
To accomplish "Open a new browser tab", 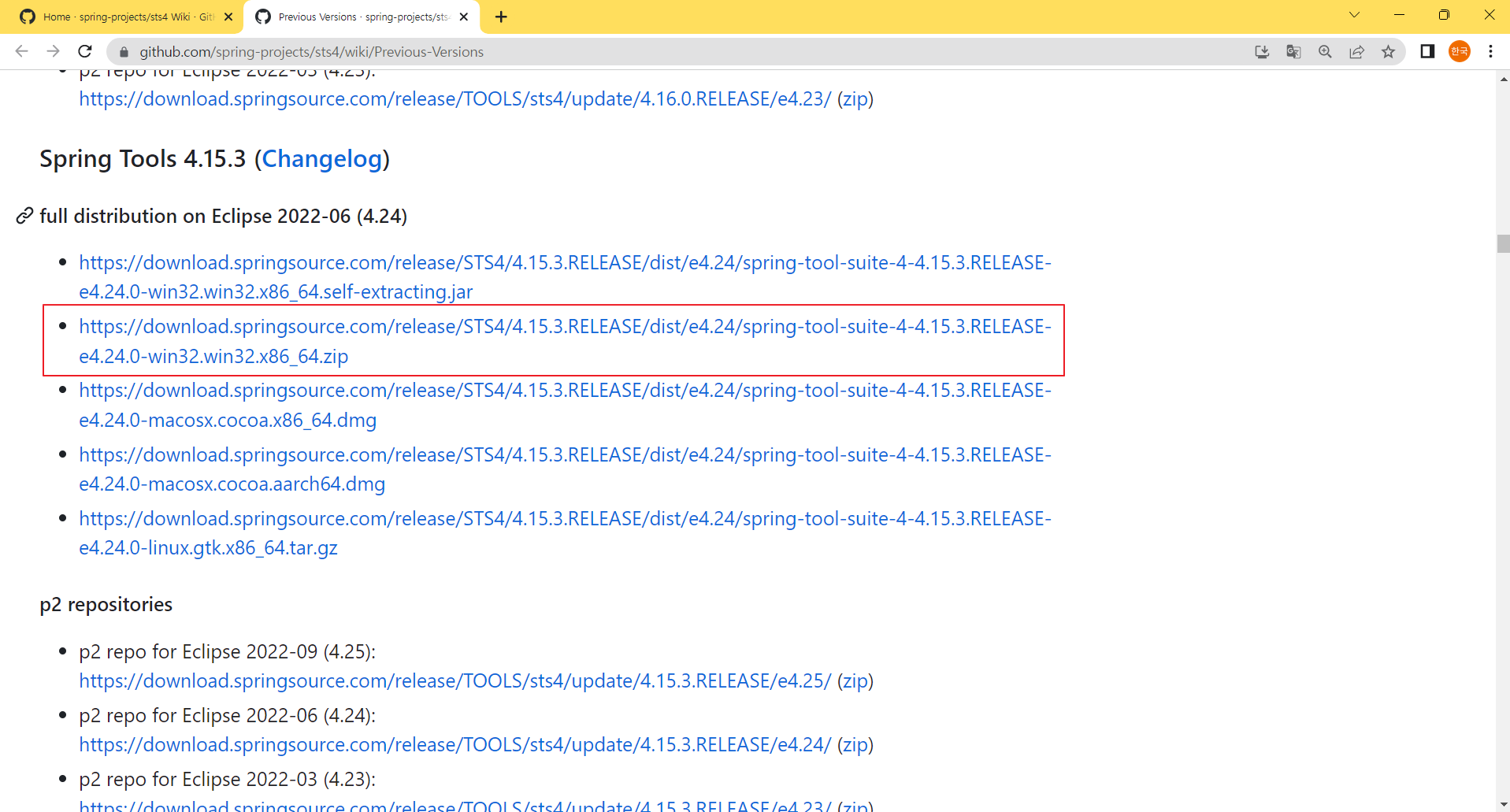I will click(x=501, y=17).
